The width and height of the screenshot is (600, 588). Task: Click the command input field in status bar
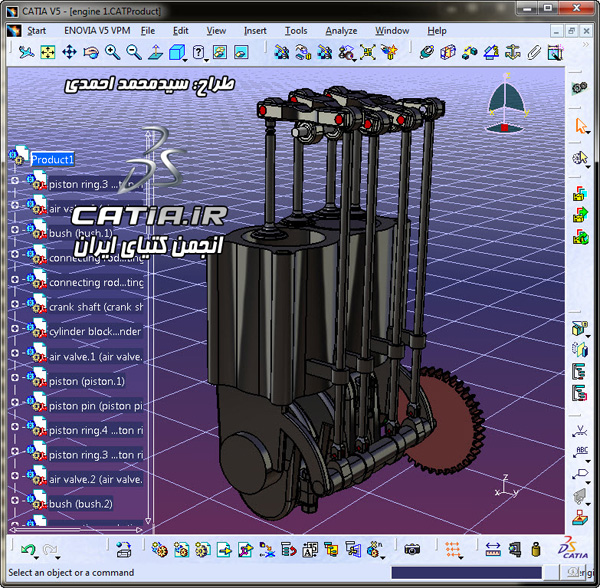pyautogui.click(x=466, y=573)
